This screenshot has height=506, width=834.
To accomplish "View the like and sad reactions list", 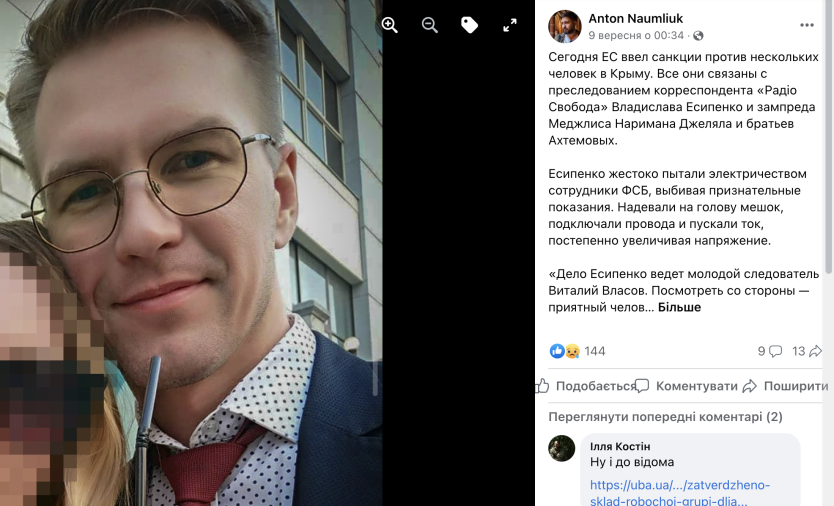I will [x=577, y=351].
